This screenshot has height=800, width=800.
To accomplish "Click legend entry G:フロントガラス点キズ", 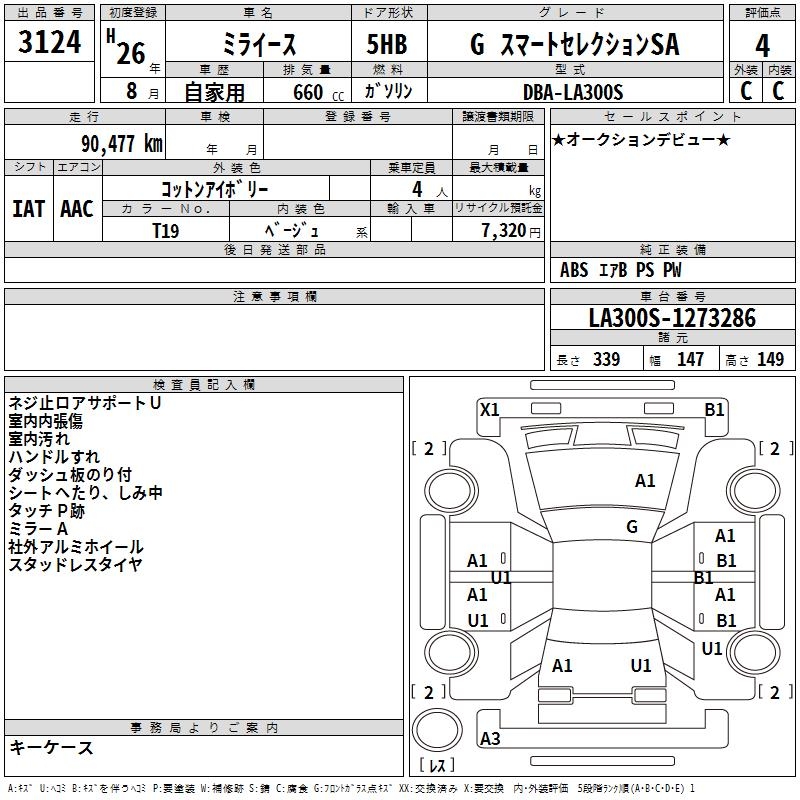I will (352, 788).
